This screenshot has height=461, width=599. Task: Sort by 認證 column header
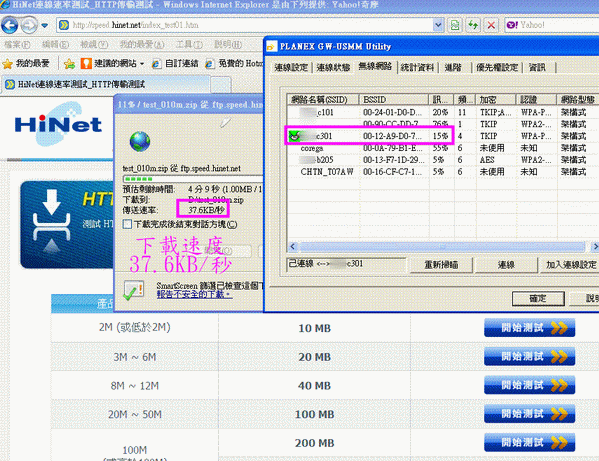536,100
